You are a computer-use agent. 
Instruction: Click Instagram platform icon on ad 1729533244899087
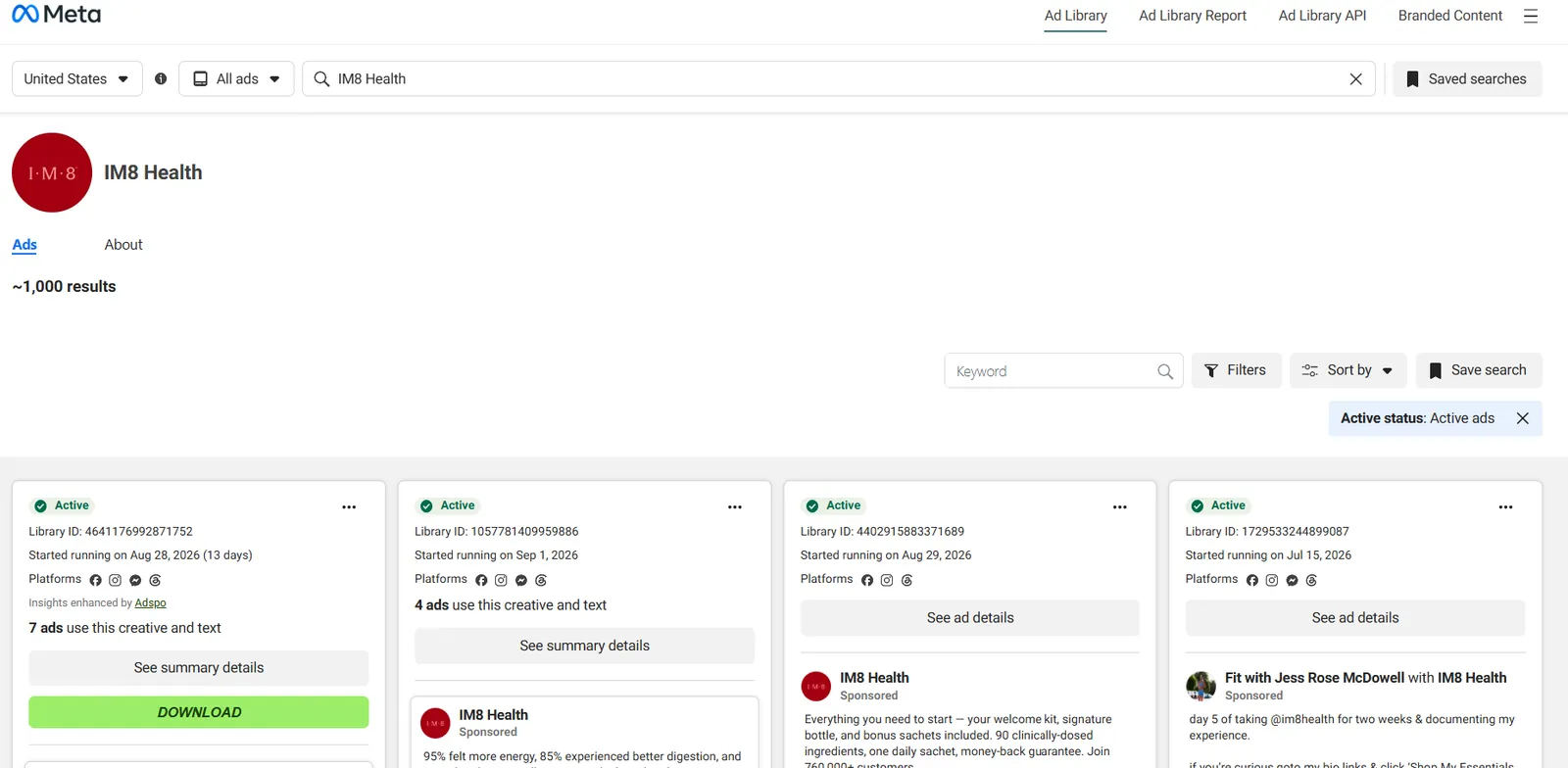coord(1272,580)
